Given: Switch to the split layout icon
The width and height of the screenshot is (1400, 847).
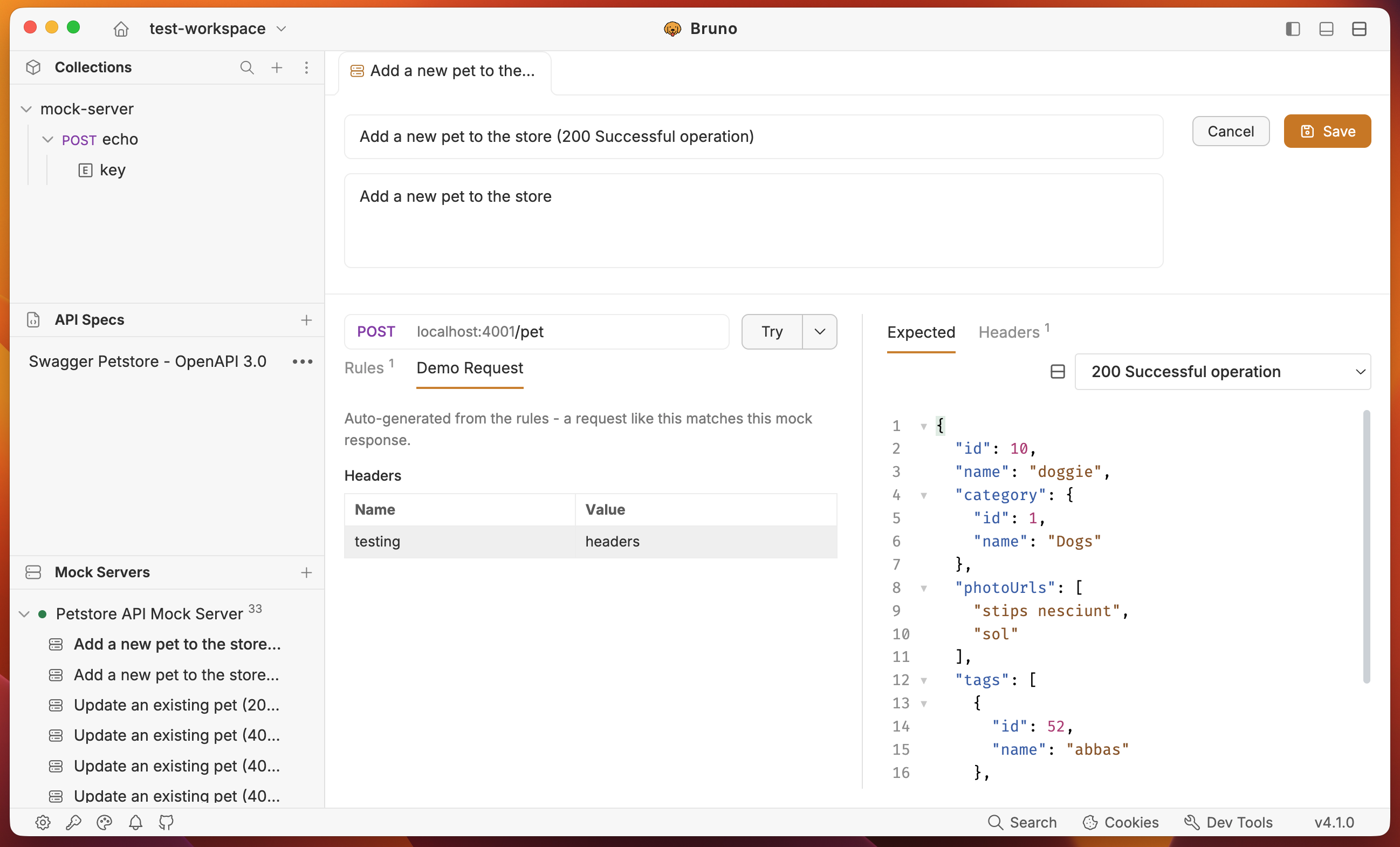Looking at the screenshot, I should click(1359, 29).
